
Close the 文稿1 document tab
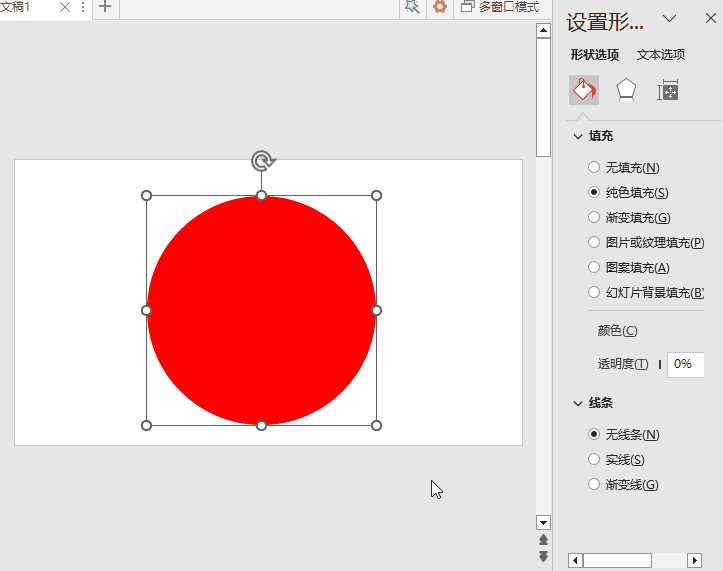65,7
